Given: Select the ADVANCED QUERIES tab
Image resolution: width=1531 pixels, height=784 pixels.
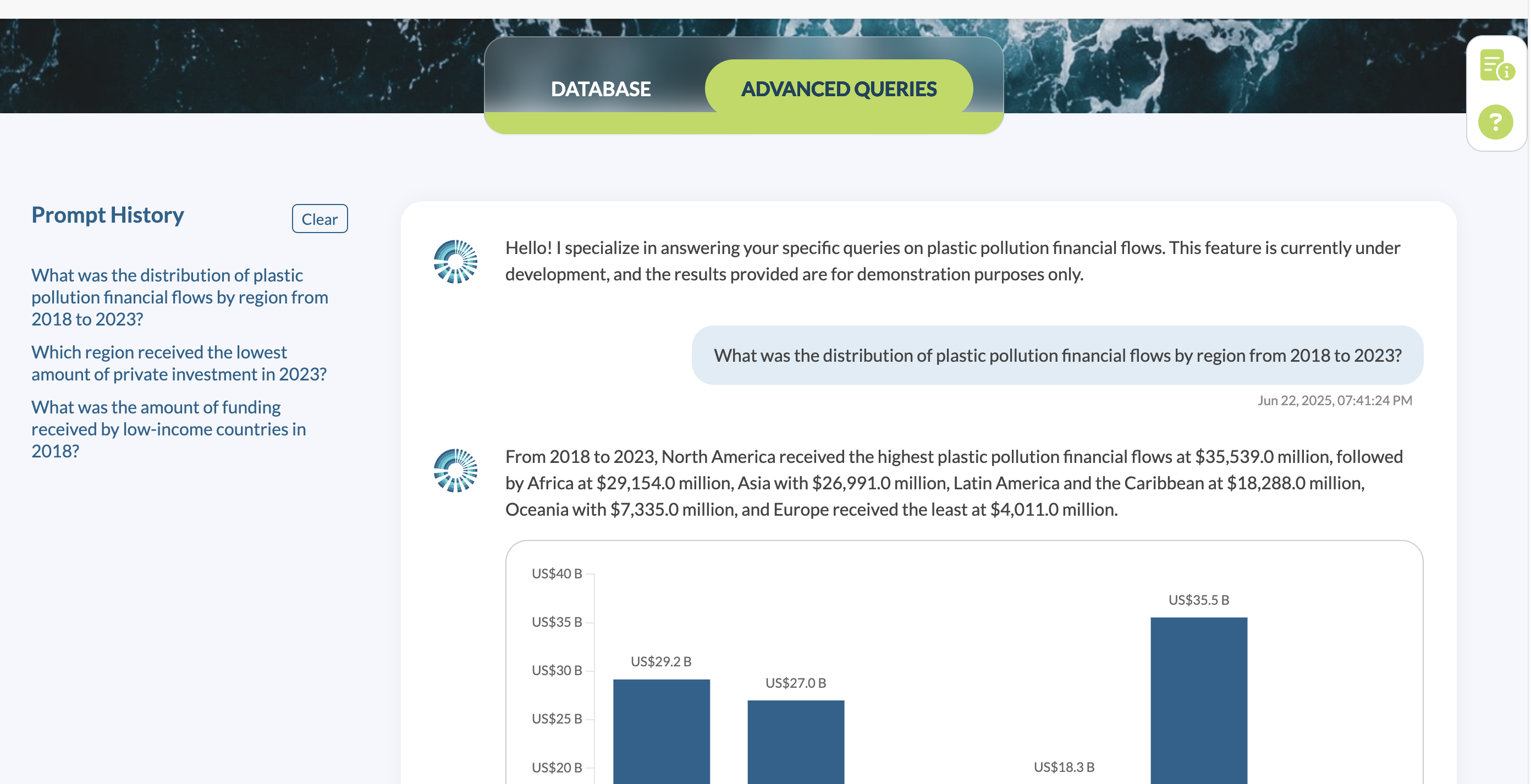Looking at the screenshot, I should [x=839, y=89].
